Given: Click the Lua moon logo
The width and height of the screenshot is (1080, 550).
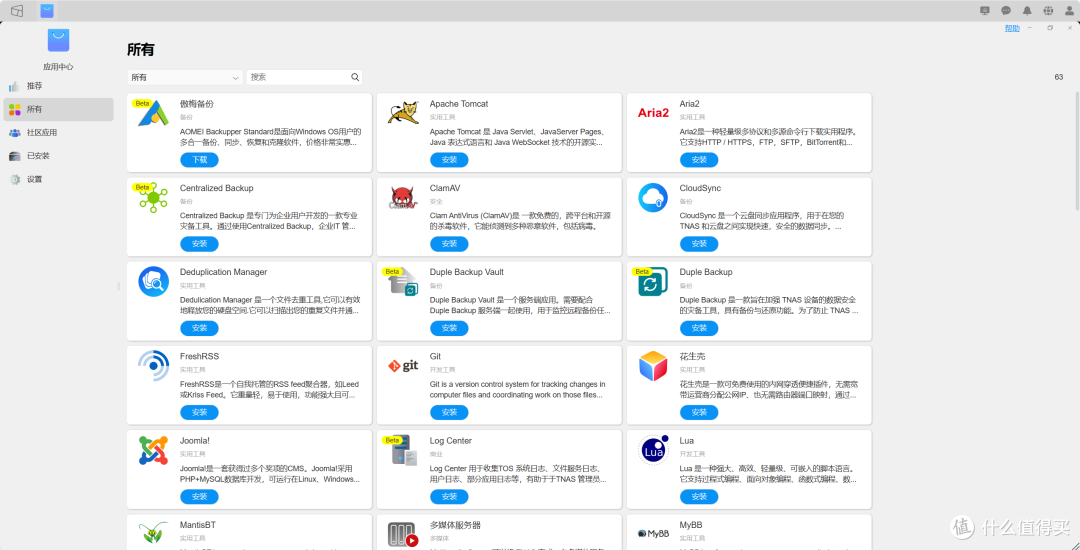Looking at the screenshot, I should 653,450.
